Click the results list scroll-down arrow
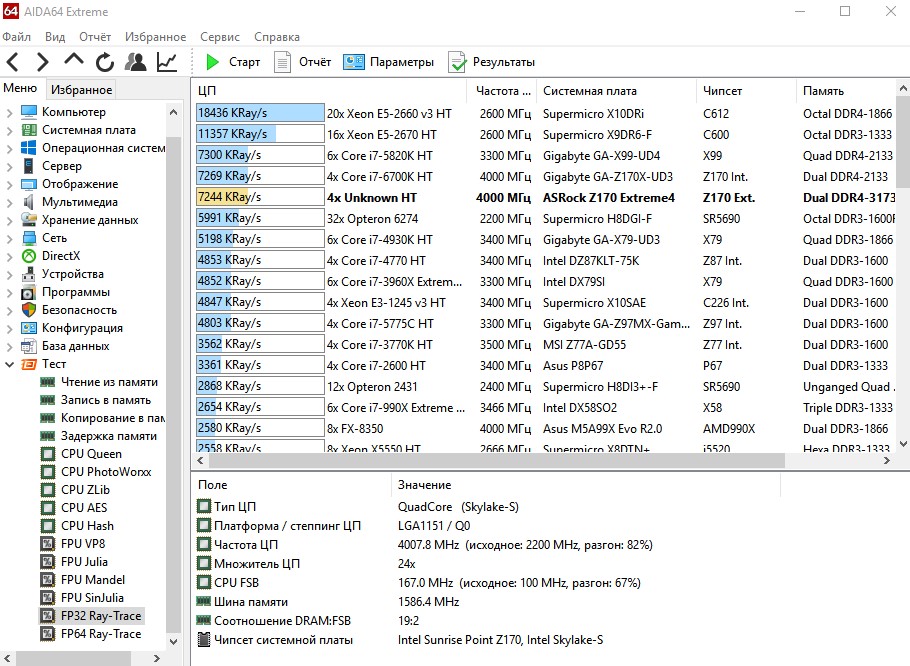The height and width of the screenshot is (666, 910). pos(904,444)
